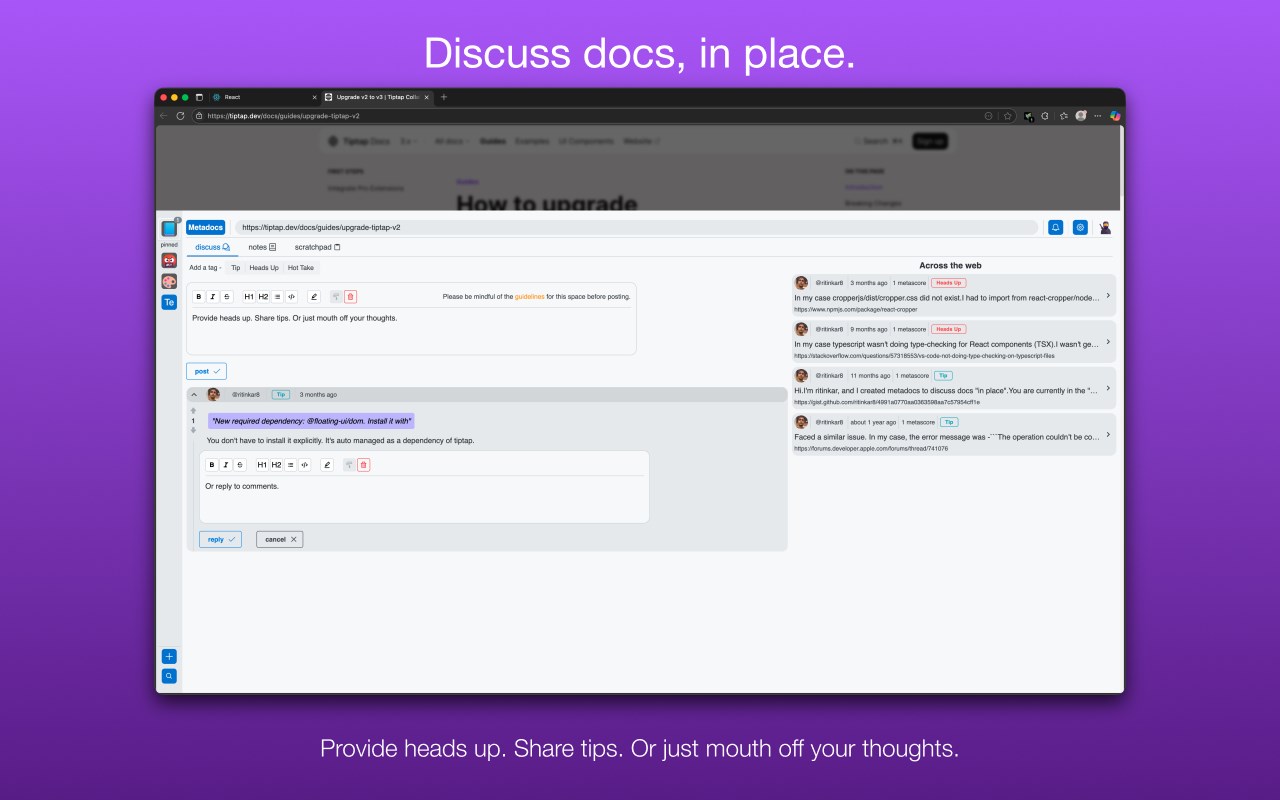The width and height of the screenshot is (1280, 800).
Task: Toggle italic in the reply editor
Action: point(226,465)
